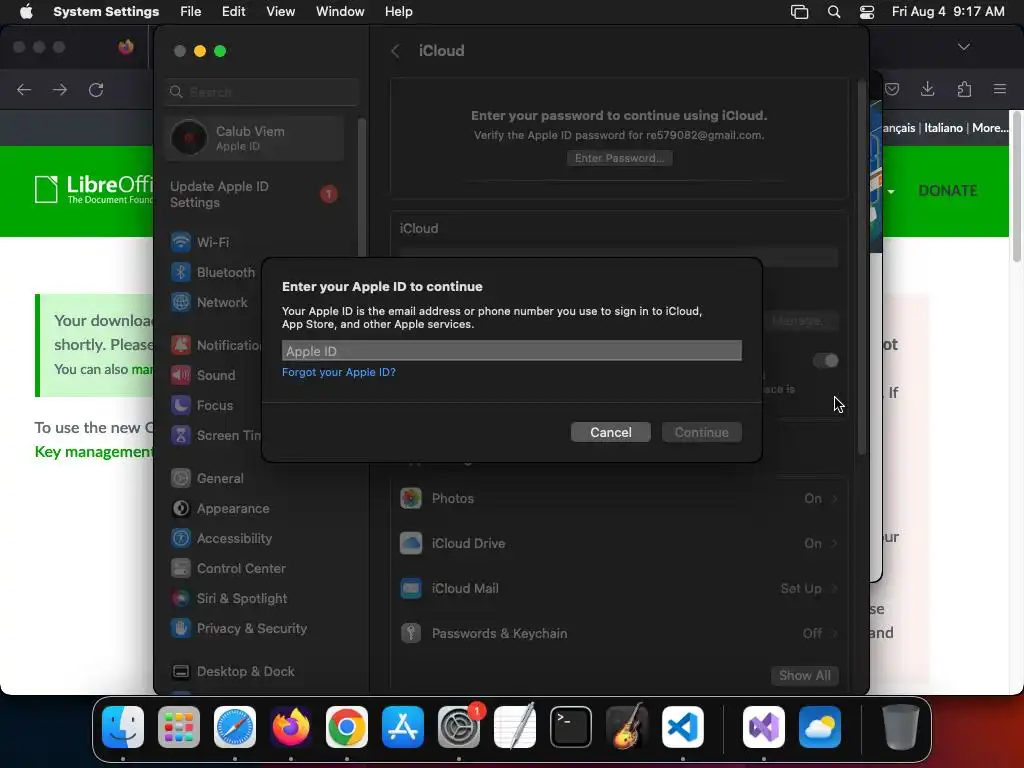This screenshot has height=768, width=1024.
Task: Open the File menu
Action: click(x=191, y=12)
